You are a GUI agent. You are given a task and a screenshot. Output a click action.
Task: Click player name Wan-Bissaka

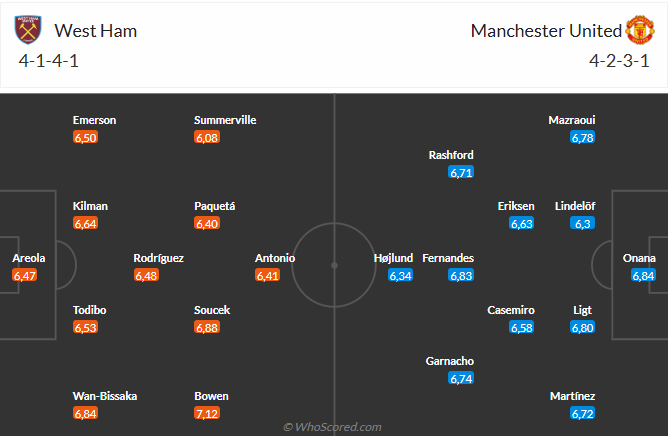coord(105,396)
